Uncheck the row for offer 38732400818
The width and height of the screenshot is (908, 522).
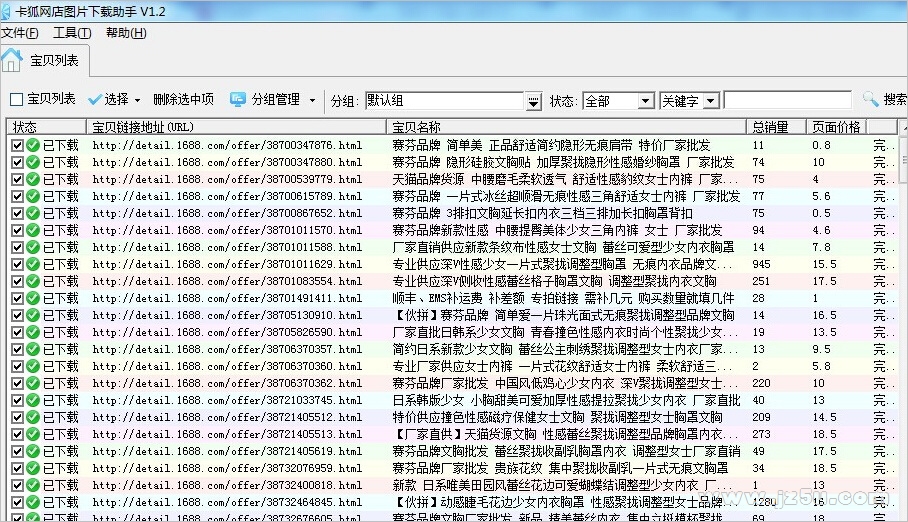(17, 485)
